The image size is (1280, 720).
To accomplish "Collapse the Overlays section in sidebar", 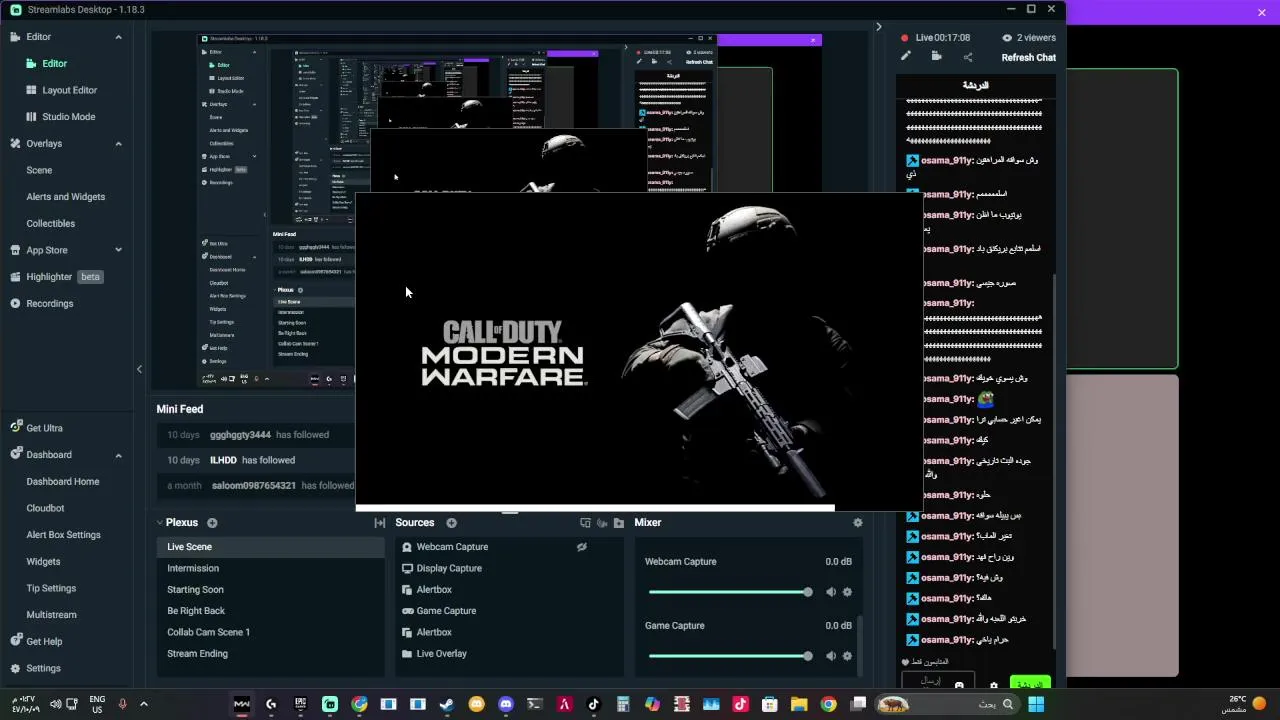I will click(x=118, y=143).
